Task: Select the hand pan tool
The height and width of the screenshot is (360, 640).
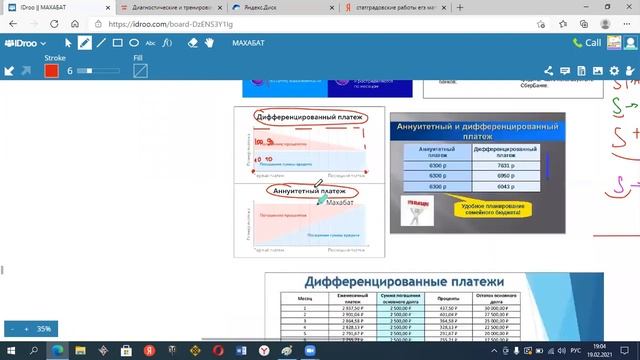Action: click(x=209, y=43)
